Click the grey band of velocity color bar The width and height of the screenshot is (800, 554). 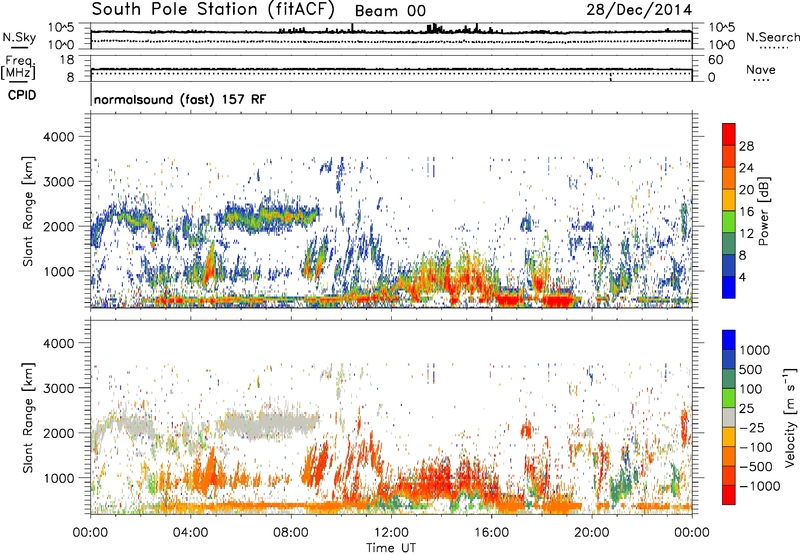point(729,417)
